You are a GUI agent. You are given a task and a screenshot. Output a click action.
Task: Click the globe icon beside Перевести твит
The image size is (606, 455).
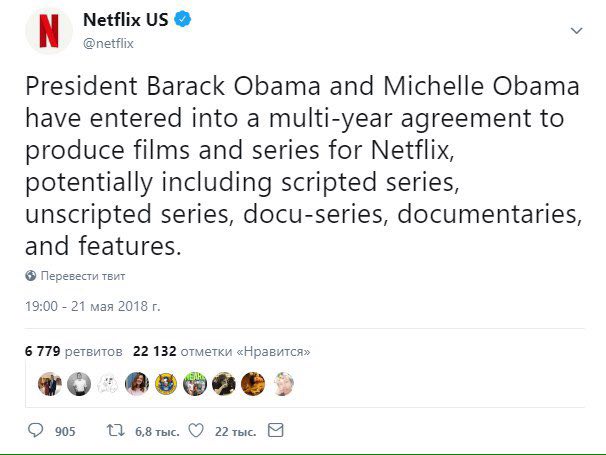[31, 276]
